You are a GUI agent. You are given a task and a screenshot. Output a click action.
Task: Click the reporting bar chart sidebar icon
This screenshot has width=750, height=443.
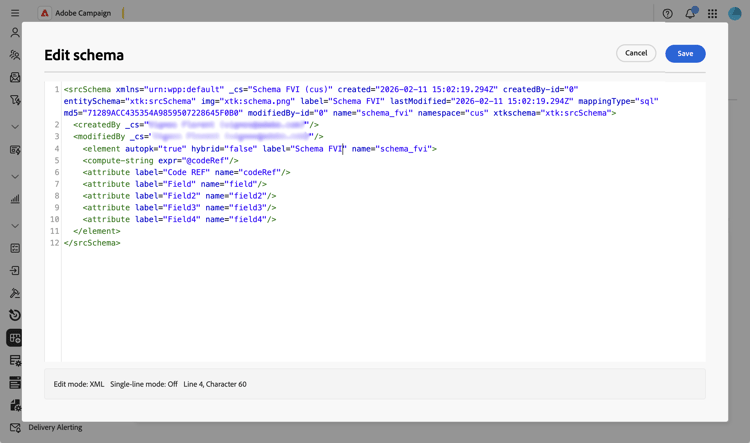tap(15, 199)
